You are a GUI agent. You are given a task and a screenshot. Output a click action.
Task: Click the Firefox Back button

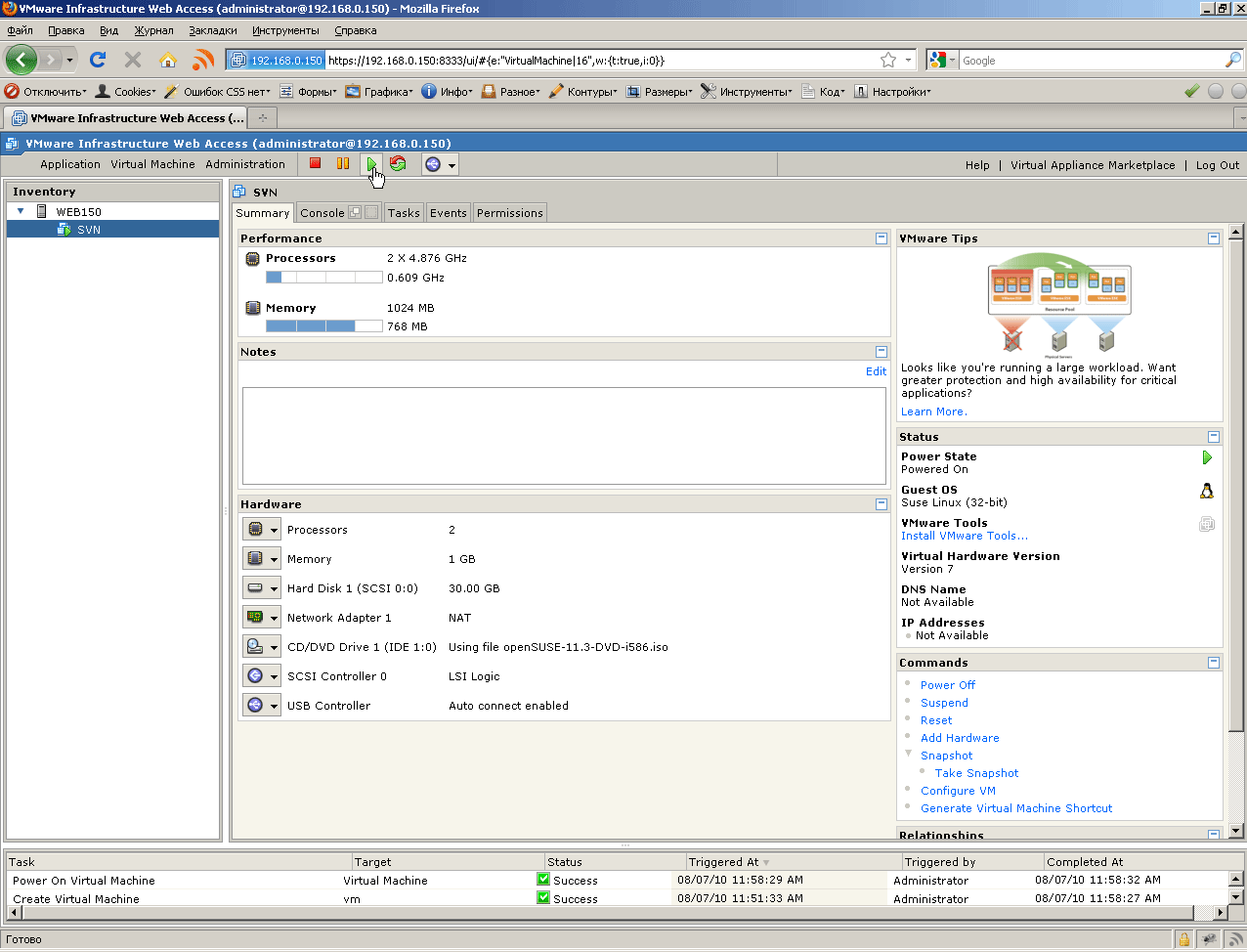(21, 60)
